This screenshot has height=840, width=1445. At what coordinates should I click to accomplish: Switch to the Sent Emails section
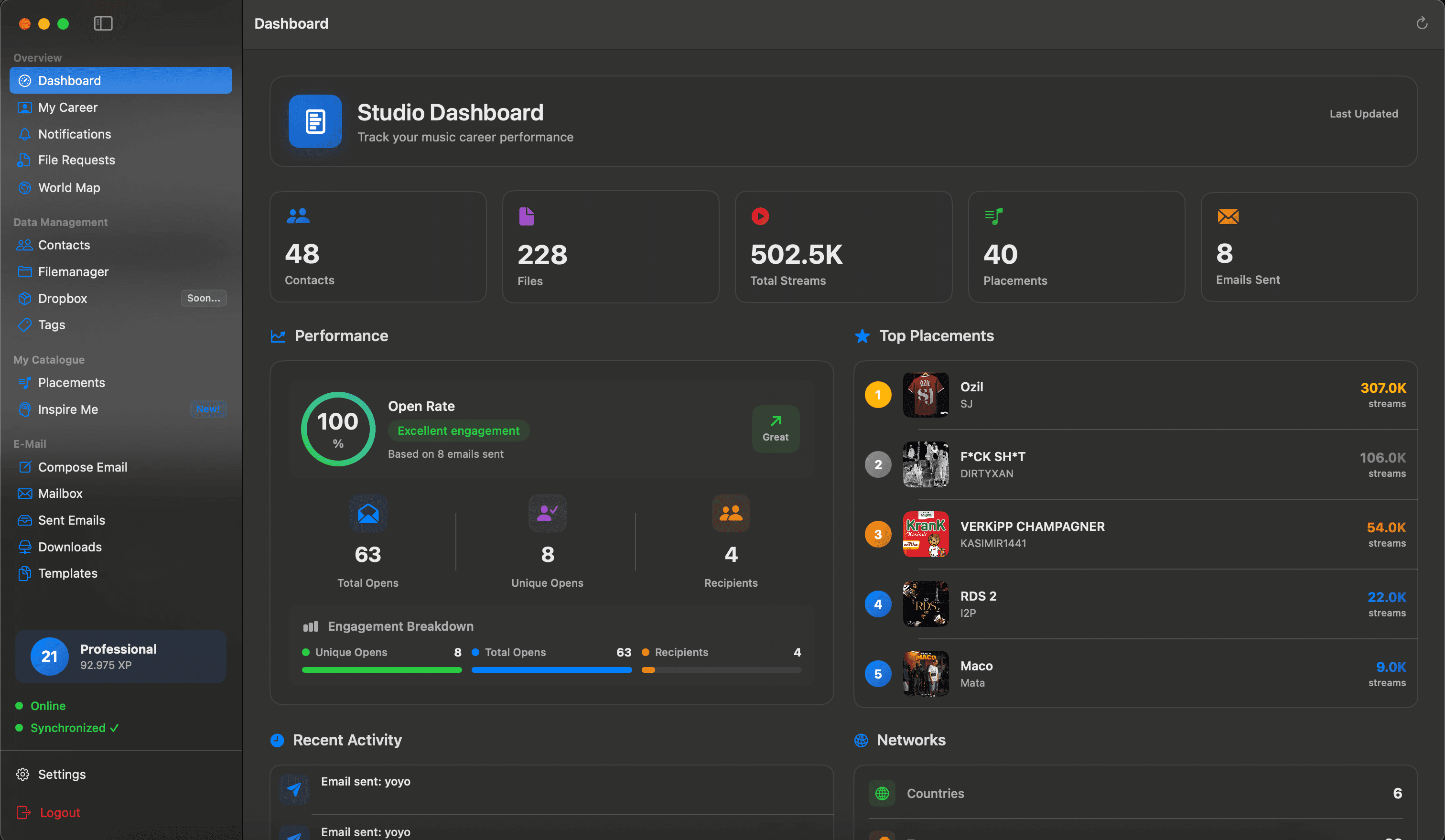click(72, 520)
